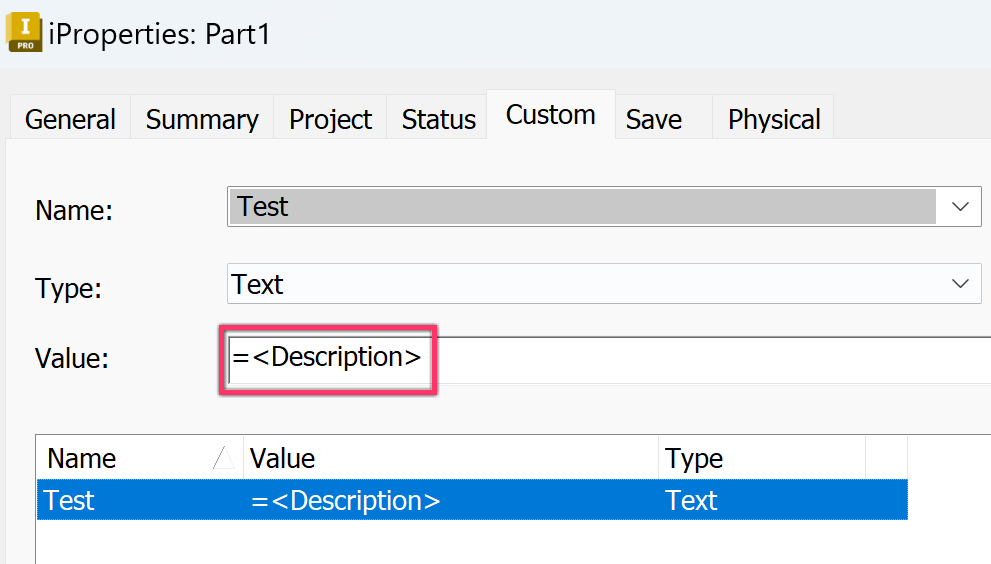Open the Type combo box showing Text

tap(604, 284)
